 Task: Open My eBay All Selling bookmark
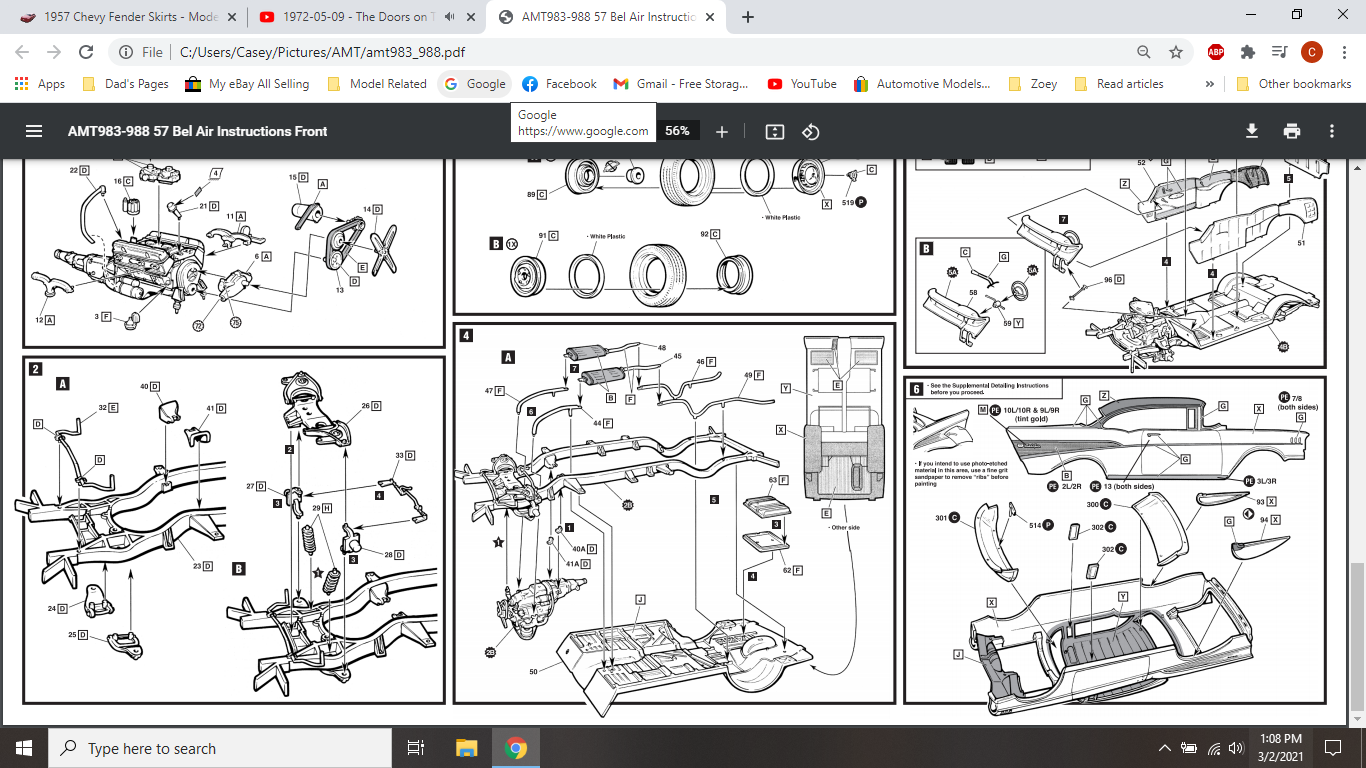(x=248, y=84)
